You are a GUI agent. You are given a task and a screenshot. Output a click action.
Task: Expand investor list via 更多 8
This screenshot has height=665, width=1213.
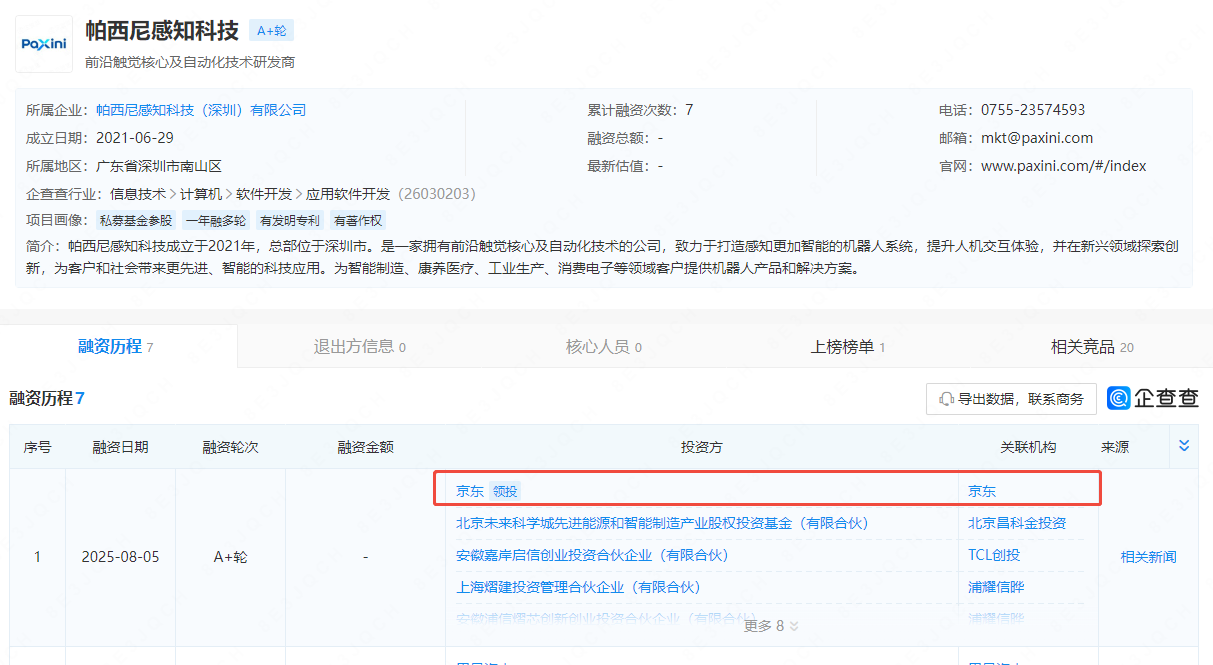(771, 626)
